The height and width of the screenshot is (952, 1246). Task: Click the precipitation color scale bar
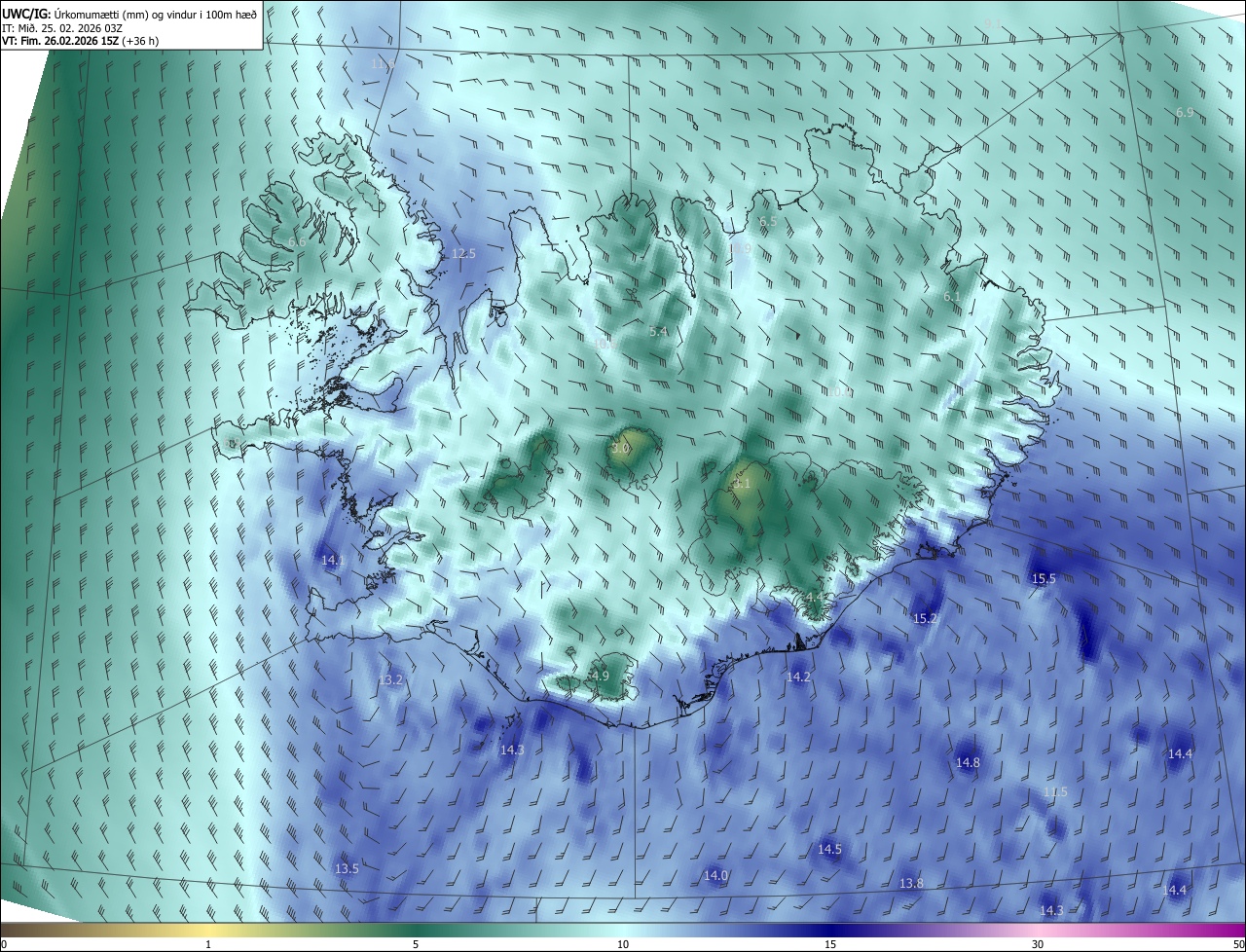point(623,930)
